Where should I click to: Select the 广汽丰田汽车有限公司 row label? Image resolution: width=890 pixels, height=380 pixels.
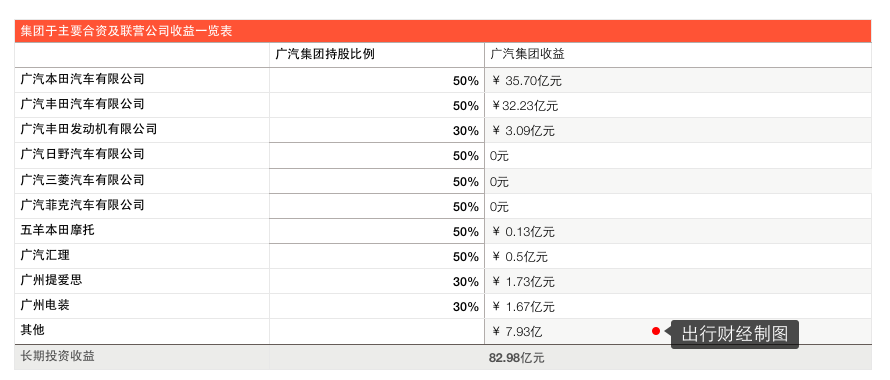82,104
